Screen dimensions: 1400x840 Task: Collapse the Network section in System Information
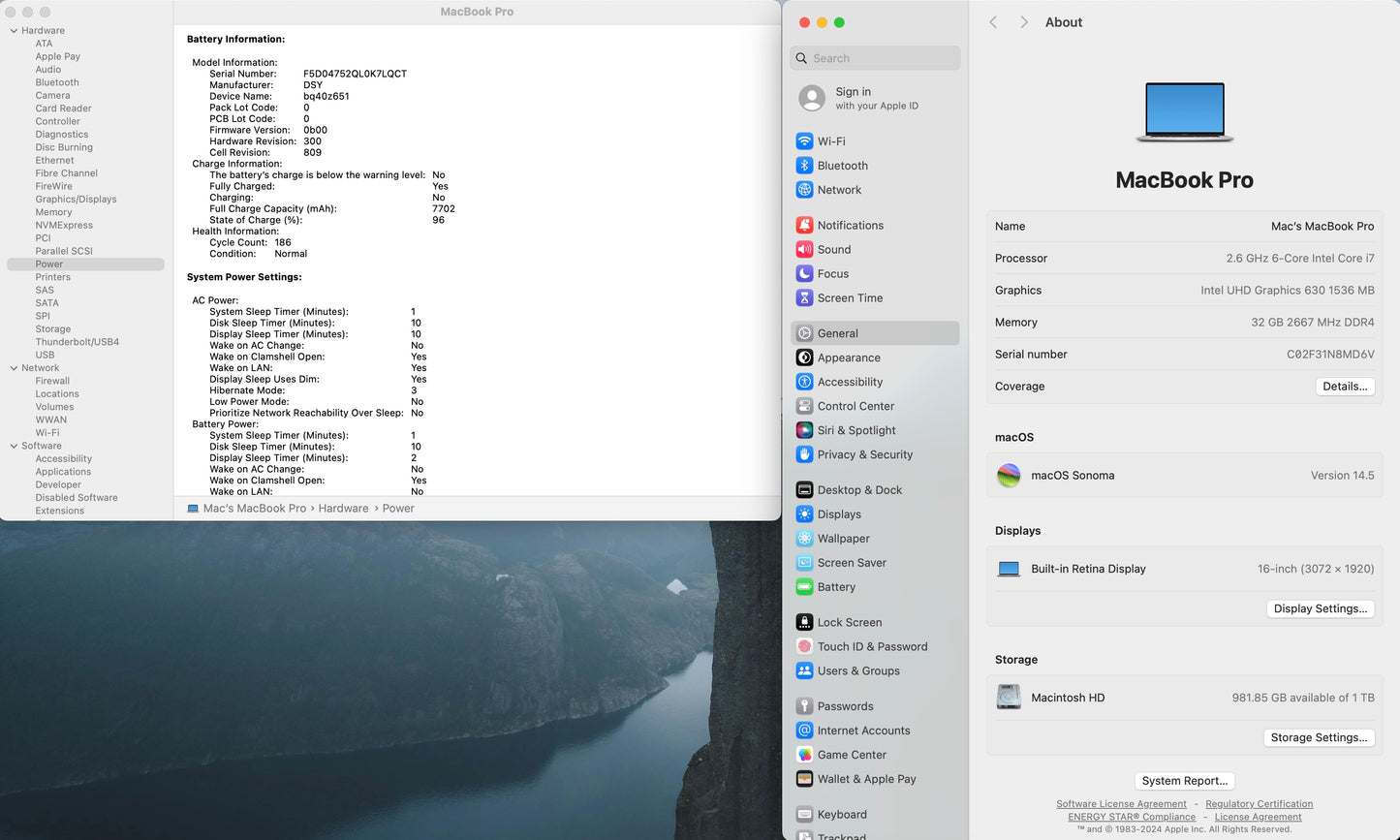pos(14,368)
